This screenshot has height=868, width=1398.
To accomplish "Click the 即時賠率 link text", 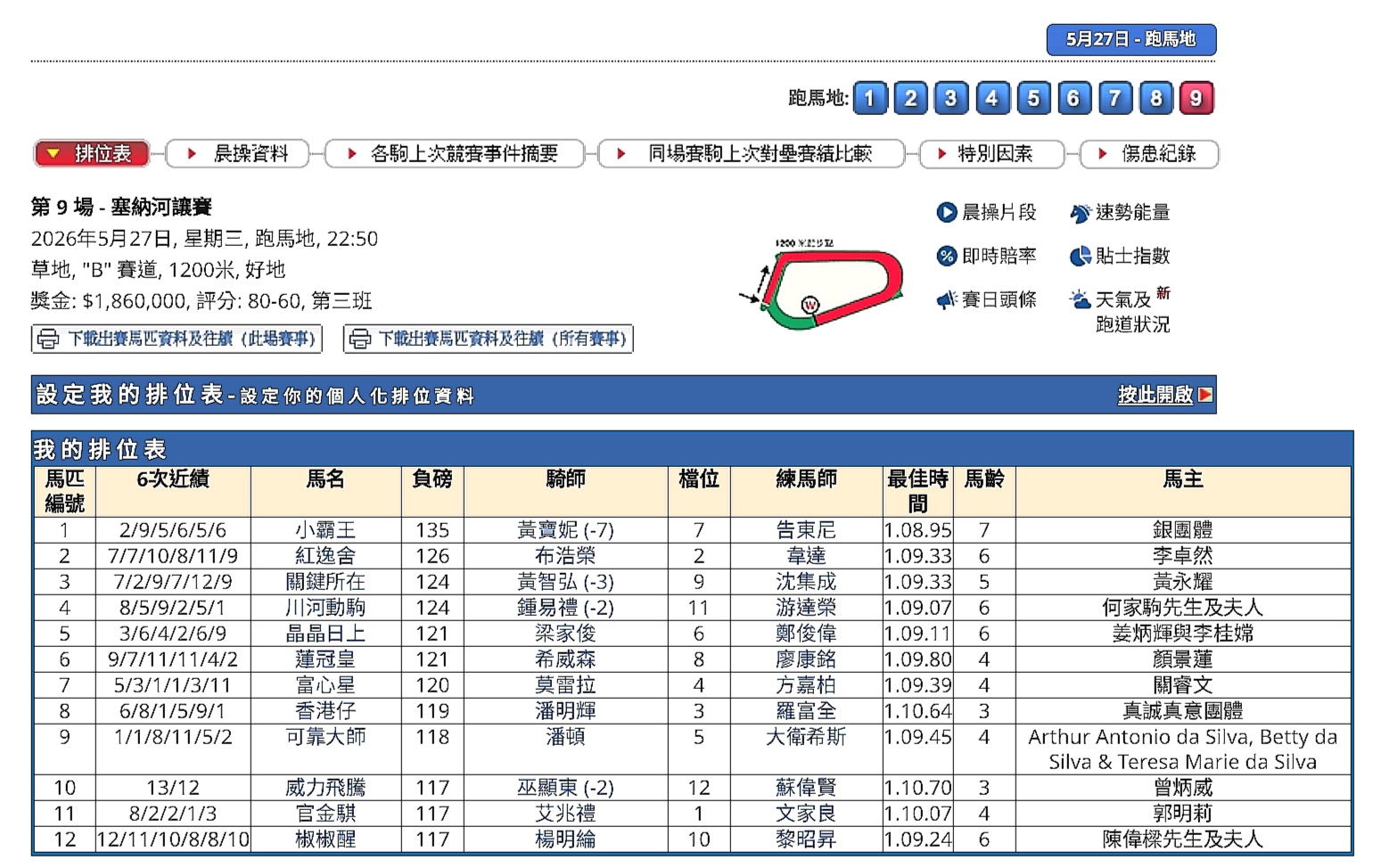I will (x=999, y=256).
